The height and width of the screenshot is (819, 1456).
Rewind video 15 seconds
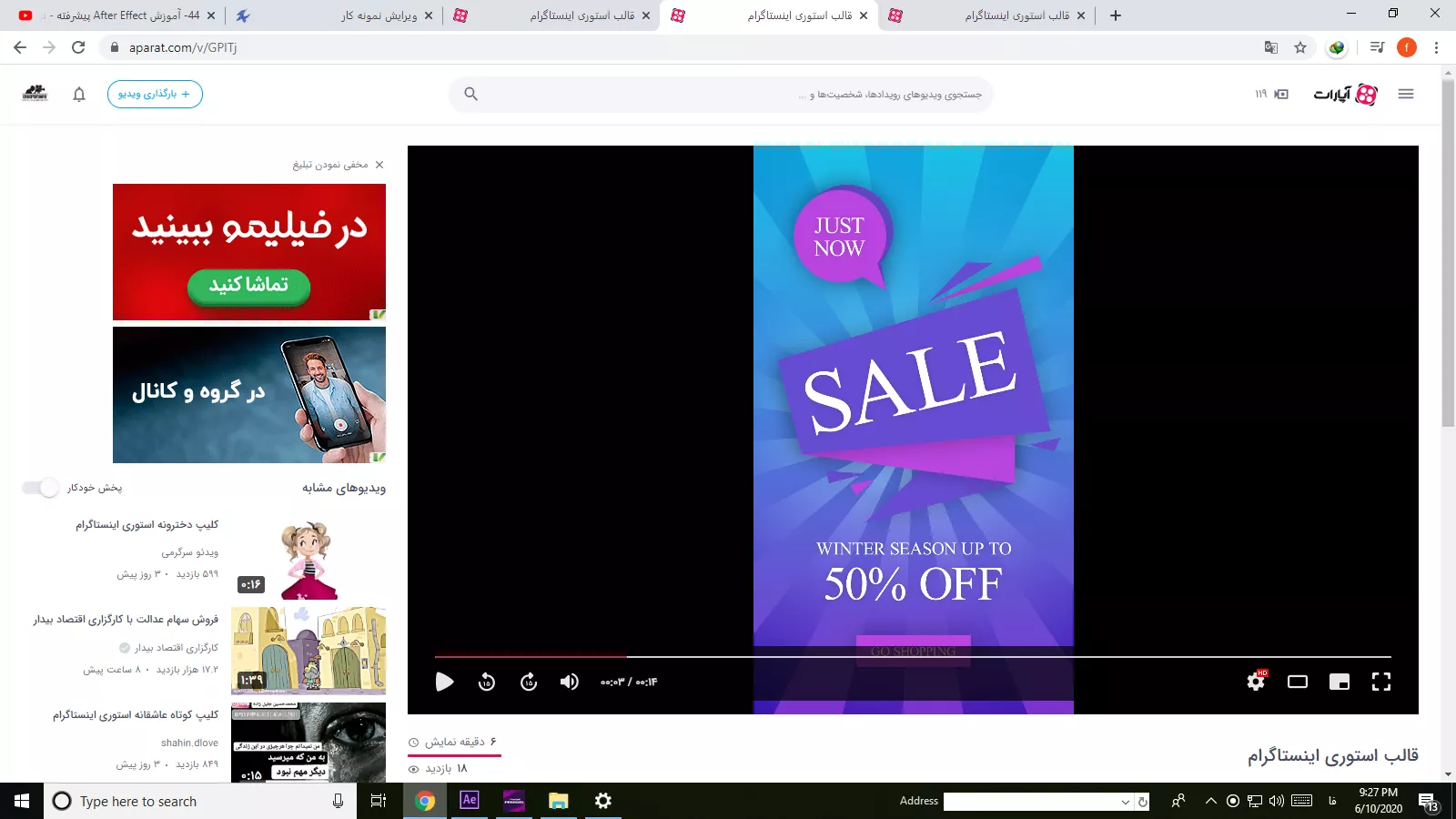click(x=487, y=682)
